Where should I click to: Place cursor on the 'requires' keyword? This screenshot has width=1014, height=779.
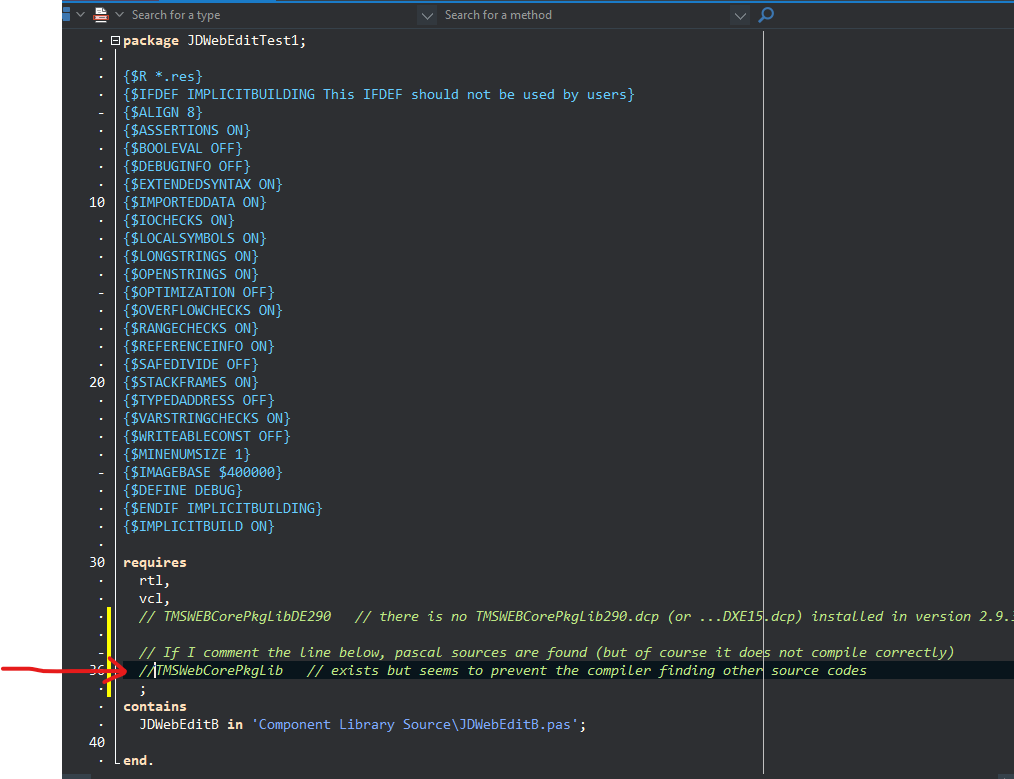pyautogui.click(x=154, y=562)
